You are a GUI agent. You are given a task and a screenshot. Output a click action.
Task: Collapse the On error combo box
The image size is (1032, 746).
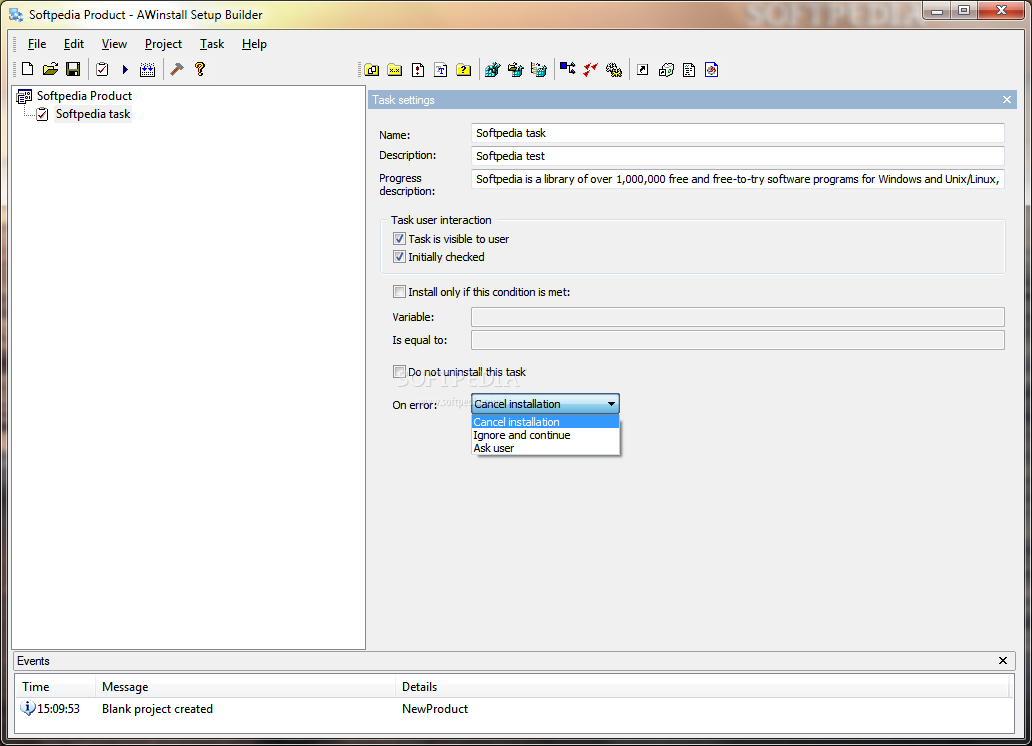click(611, 404)
